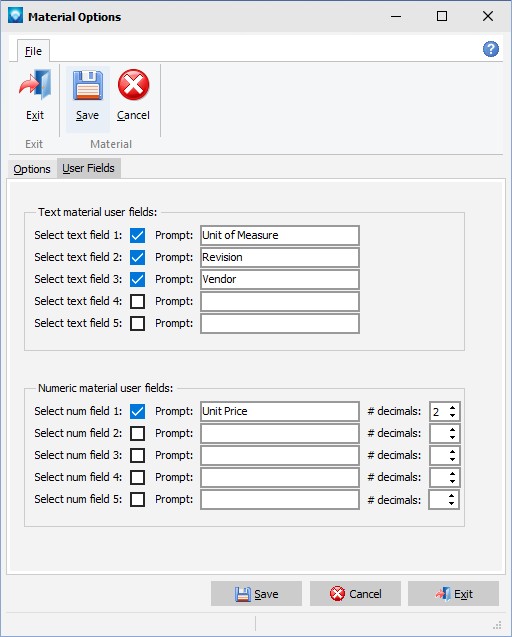The height and width of the screenshot is (637, 512).
Task: Toggle Select num field 1 checkbox
Action: tap(137, 411)
